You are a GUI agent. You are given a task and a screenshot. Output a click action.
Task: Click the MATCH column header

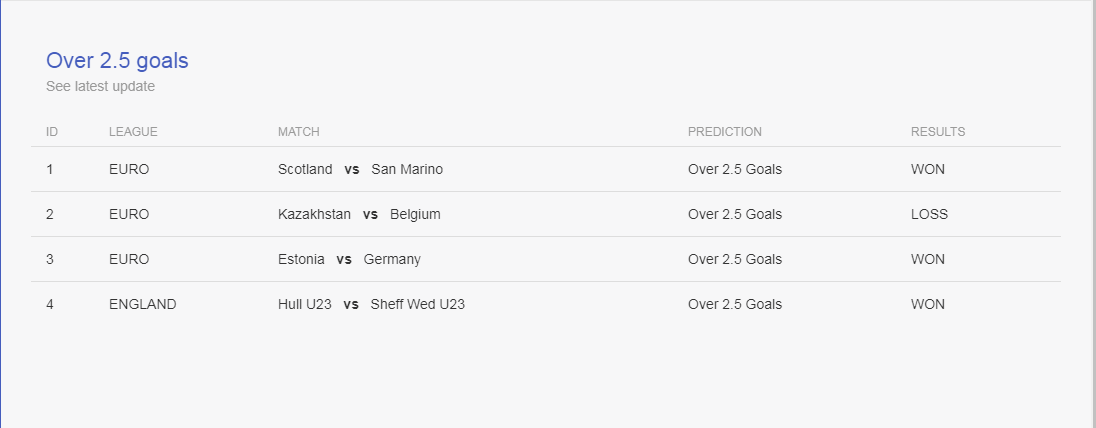(x=298, y=131)
